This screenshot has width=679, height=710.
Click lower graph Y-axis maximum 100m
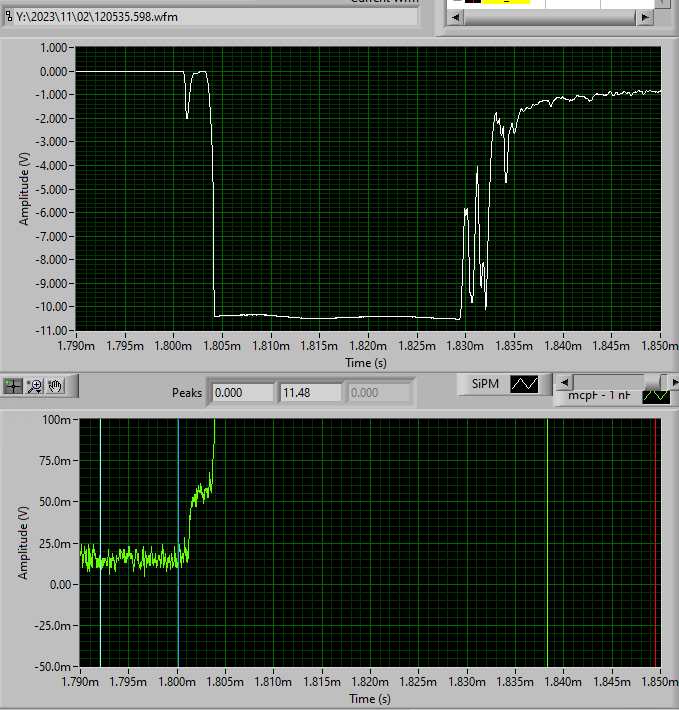tap(57, 420)
